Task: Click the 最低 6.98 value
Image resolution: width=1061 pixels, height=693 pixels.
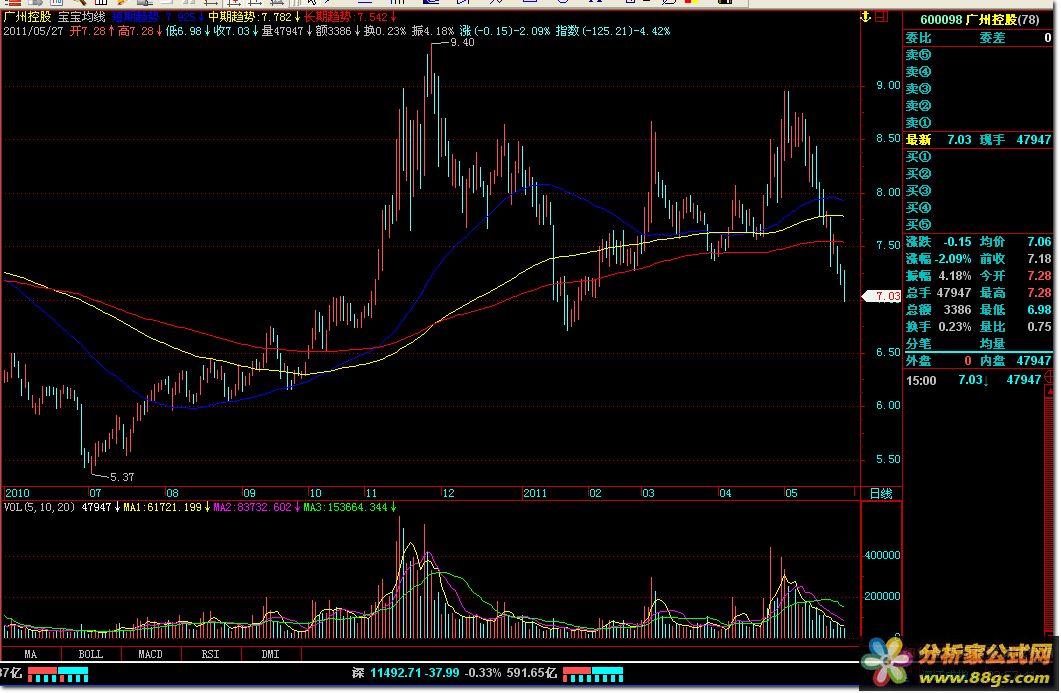Action: click(x=1039, y=309)
